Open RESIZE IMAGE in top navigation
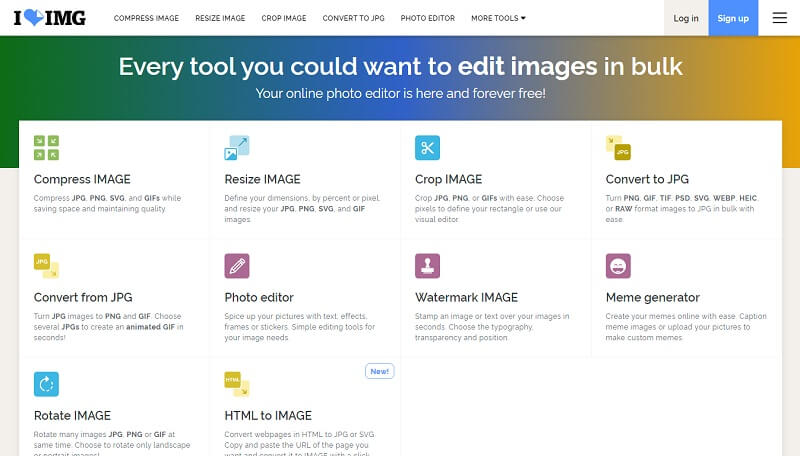Viewport: 800px width, 456px height. coord(220,18)
